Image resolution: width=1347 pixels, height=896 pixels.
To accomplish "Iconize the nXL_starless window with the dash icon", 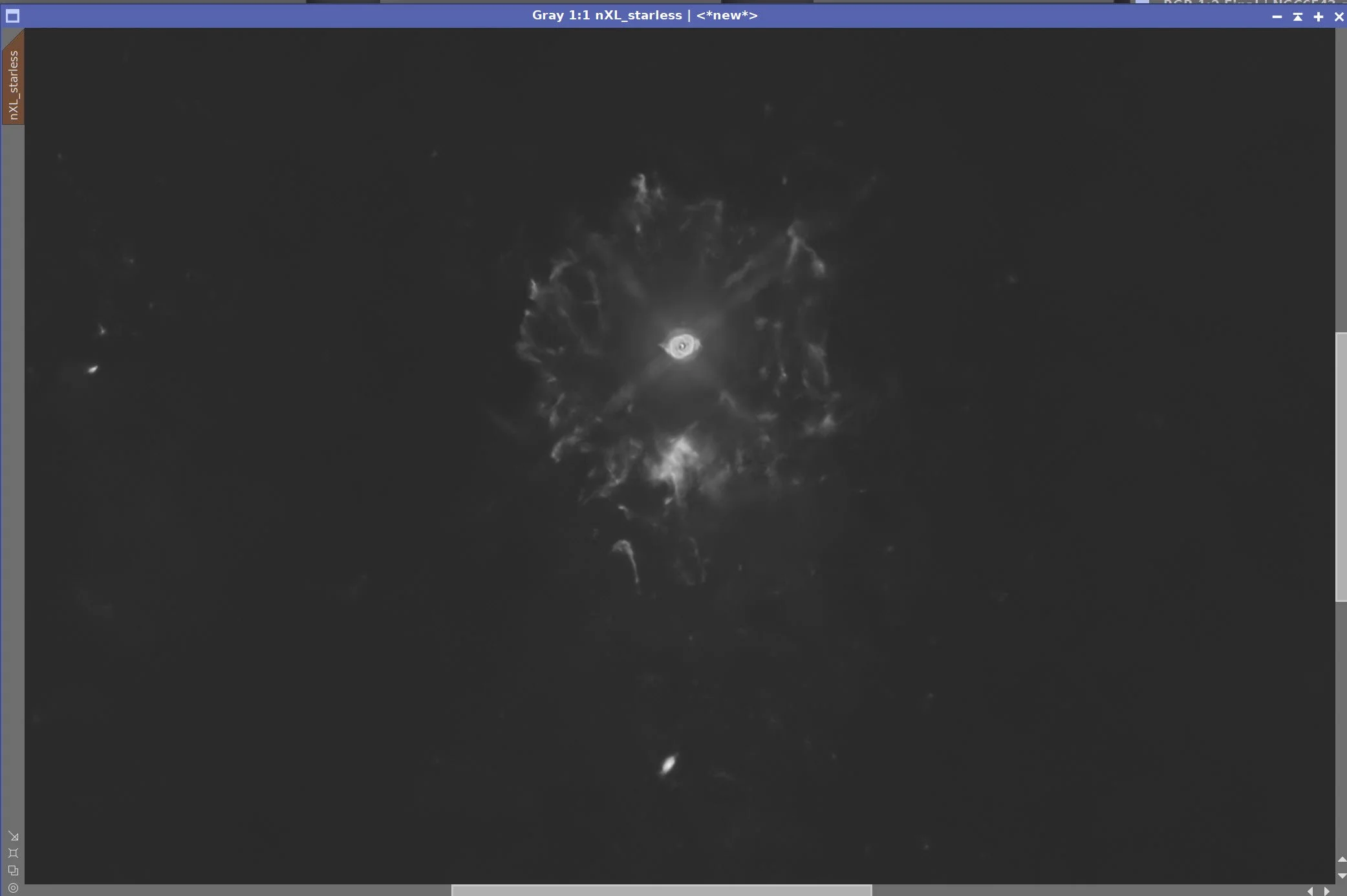I will click(1277, 17).
